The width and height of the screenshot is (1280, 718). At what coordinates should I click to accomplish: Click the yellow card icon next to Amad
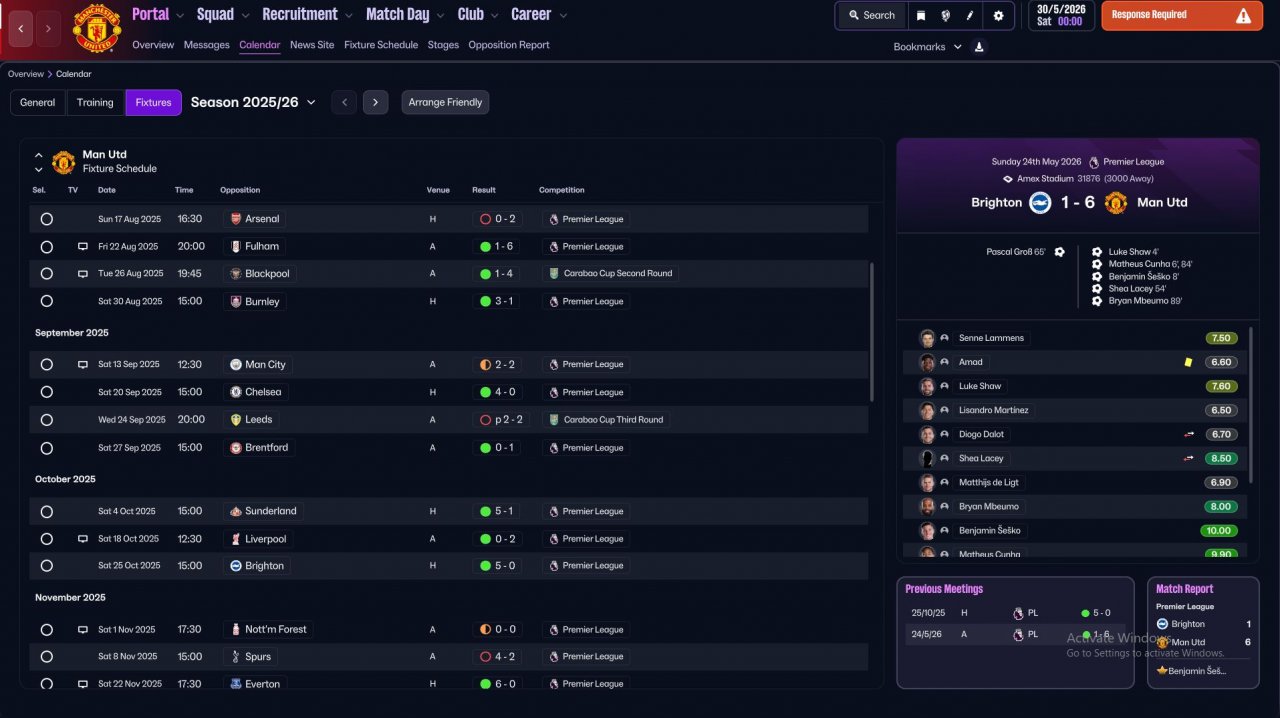1189,362
